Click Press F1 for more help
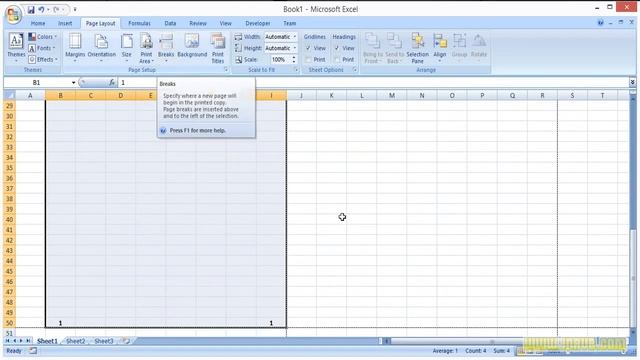This screenshot has height=360, width=640. point(198,130)
